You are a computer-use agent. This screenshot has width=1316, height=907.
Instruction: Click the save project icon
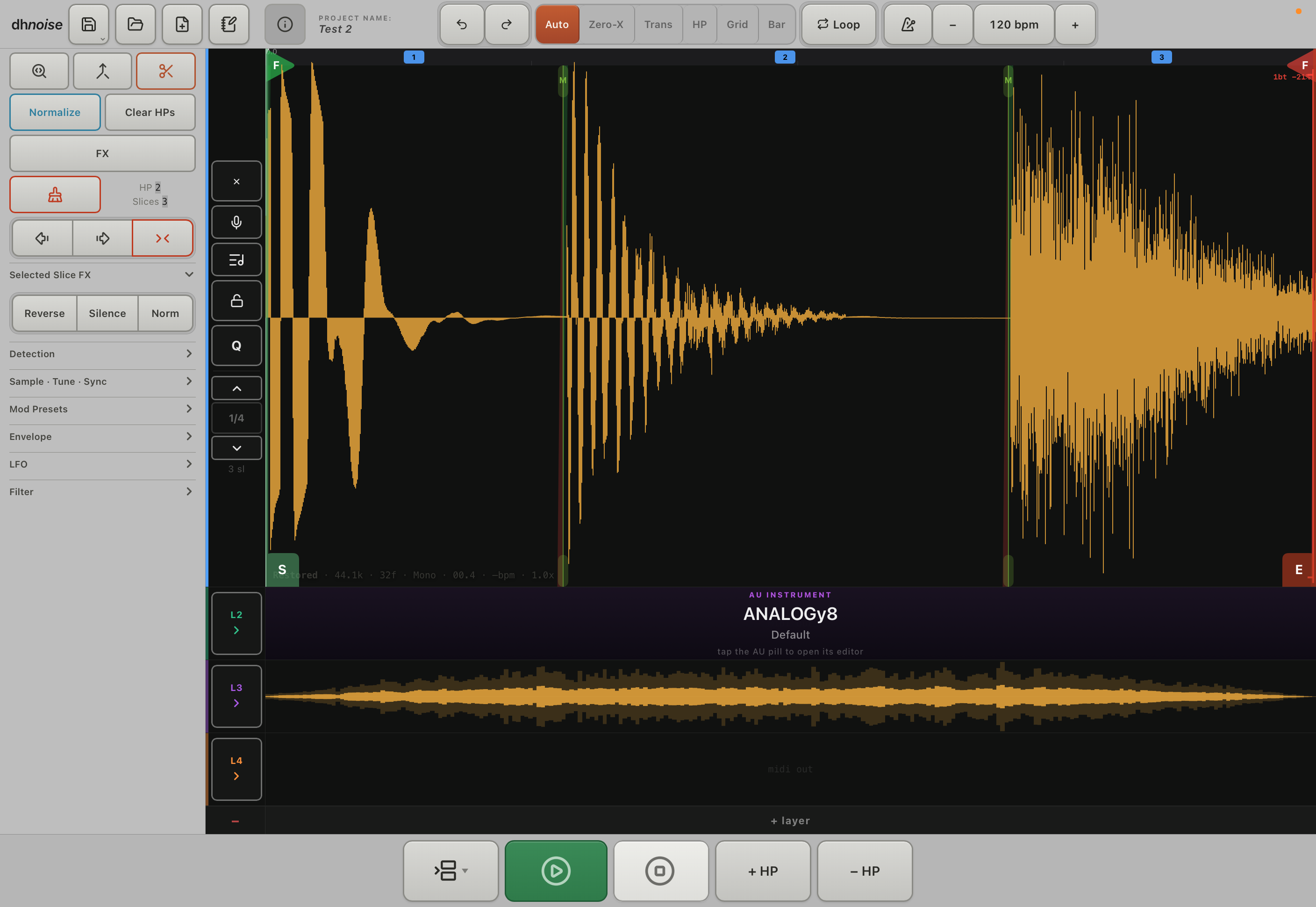pos(89,24)
